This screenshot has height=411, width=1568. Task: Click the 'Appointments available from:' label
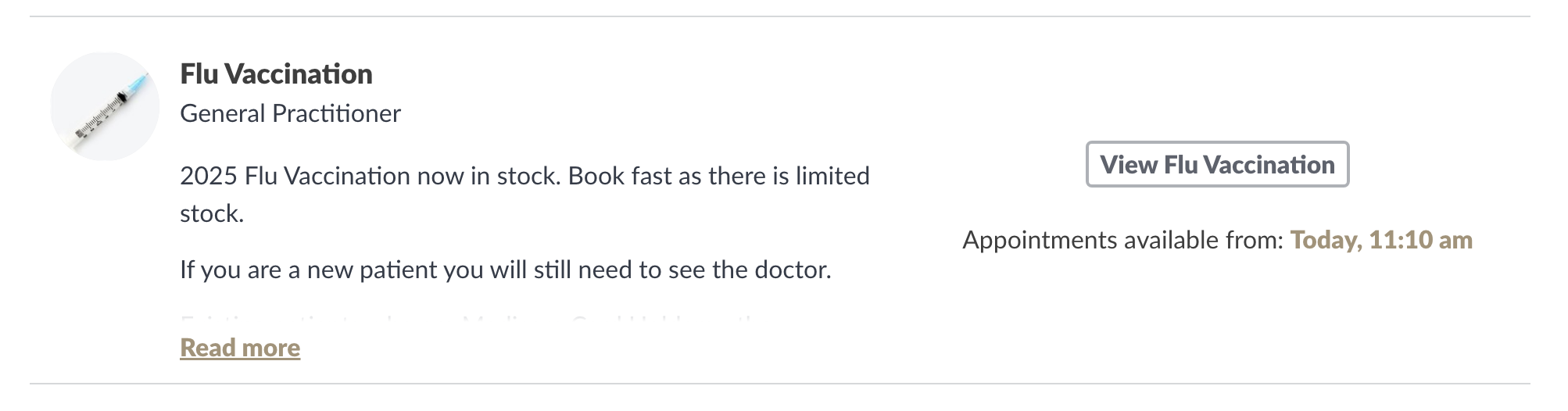coord(1123,240)
